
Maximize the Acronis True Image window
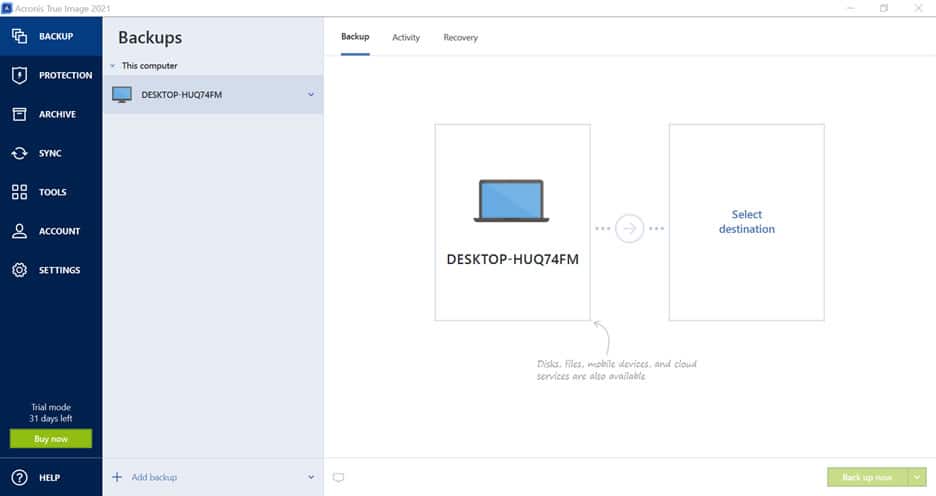click(884, 8)
